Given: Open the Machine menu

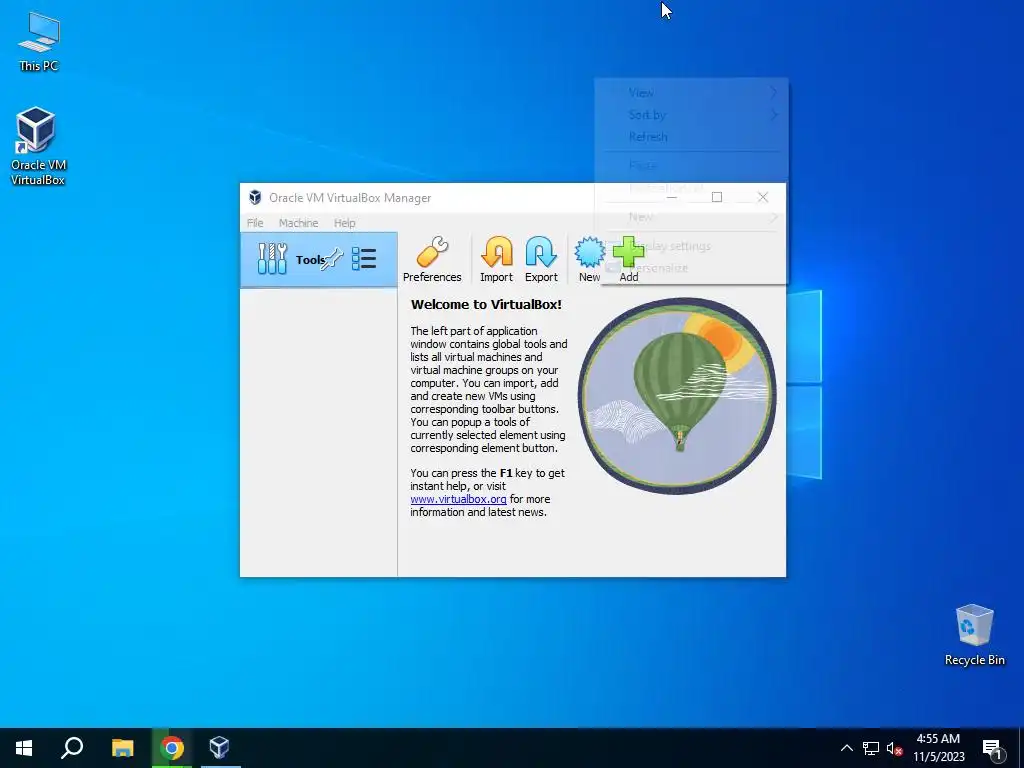Looking at the screenshot, I should 298,223.
